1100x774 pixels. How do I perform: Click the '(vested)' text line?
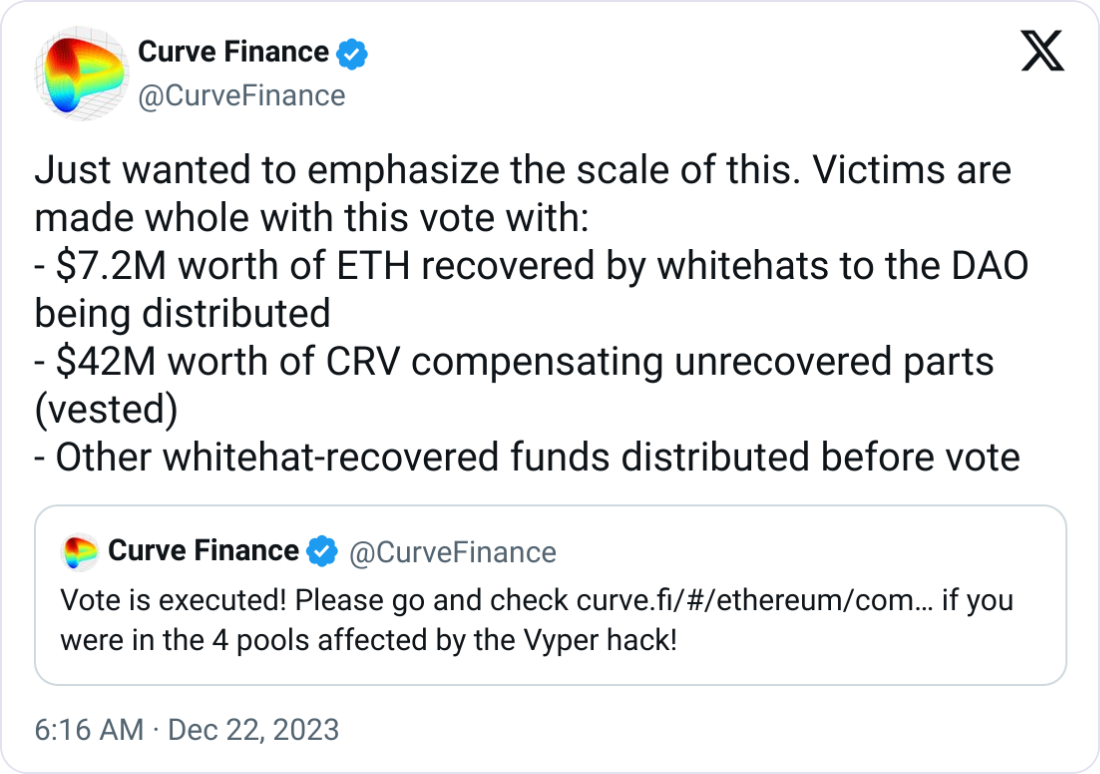106,410
